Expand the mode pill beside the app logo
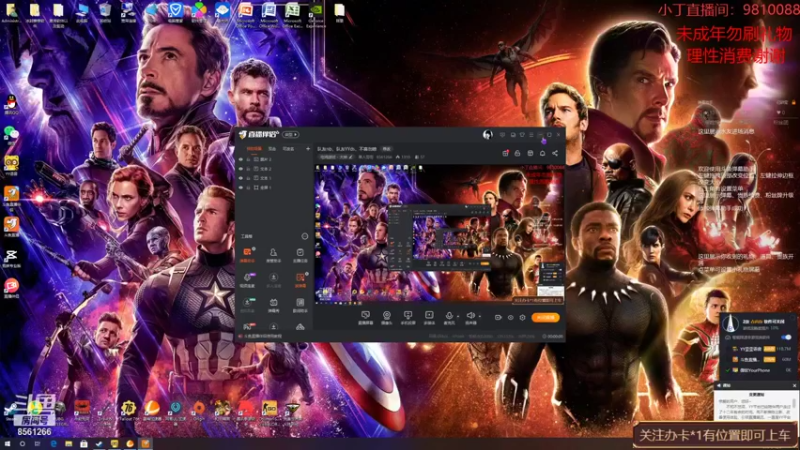The image size is (800, 450). (x=291, y=135)
